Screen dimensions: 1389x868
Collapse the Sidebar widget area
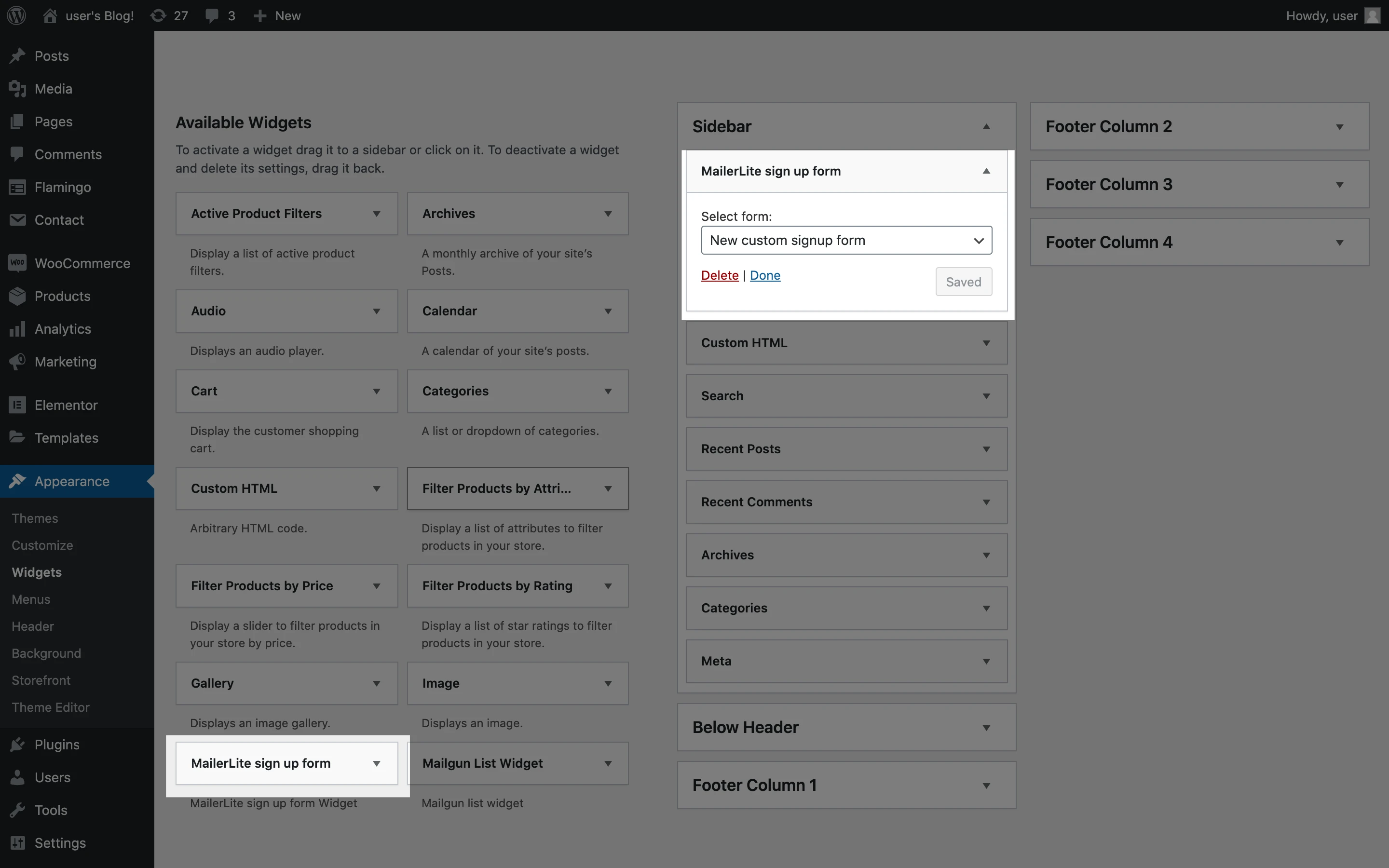(985, 126)
